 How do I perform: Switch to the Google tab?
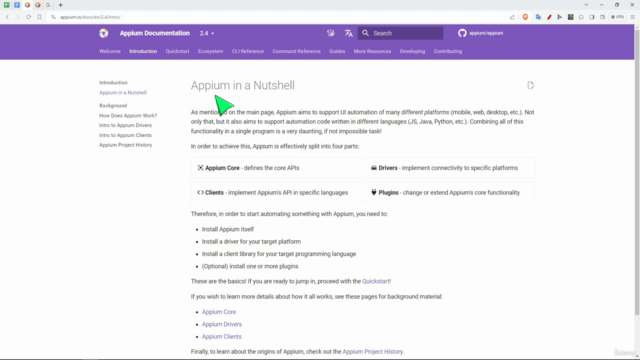point(48,5)
